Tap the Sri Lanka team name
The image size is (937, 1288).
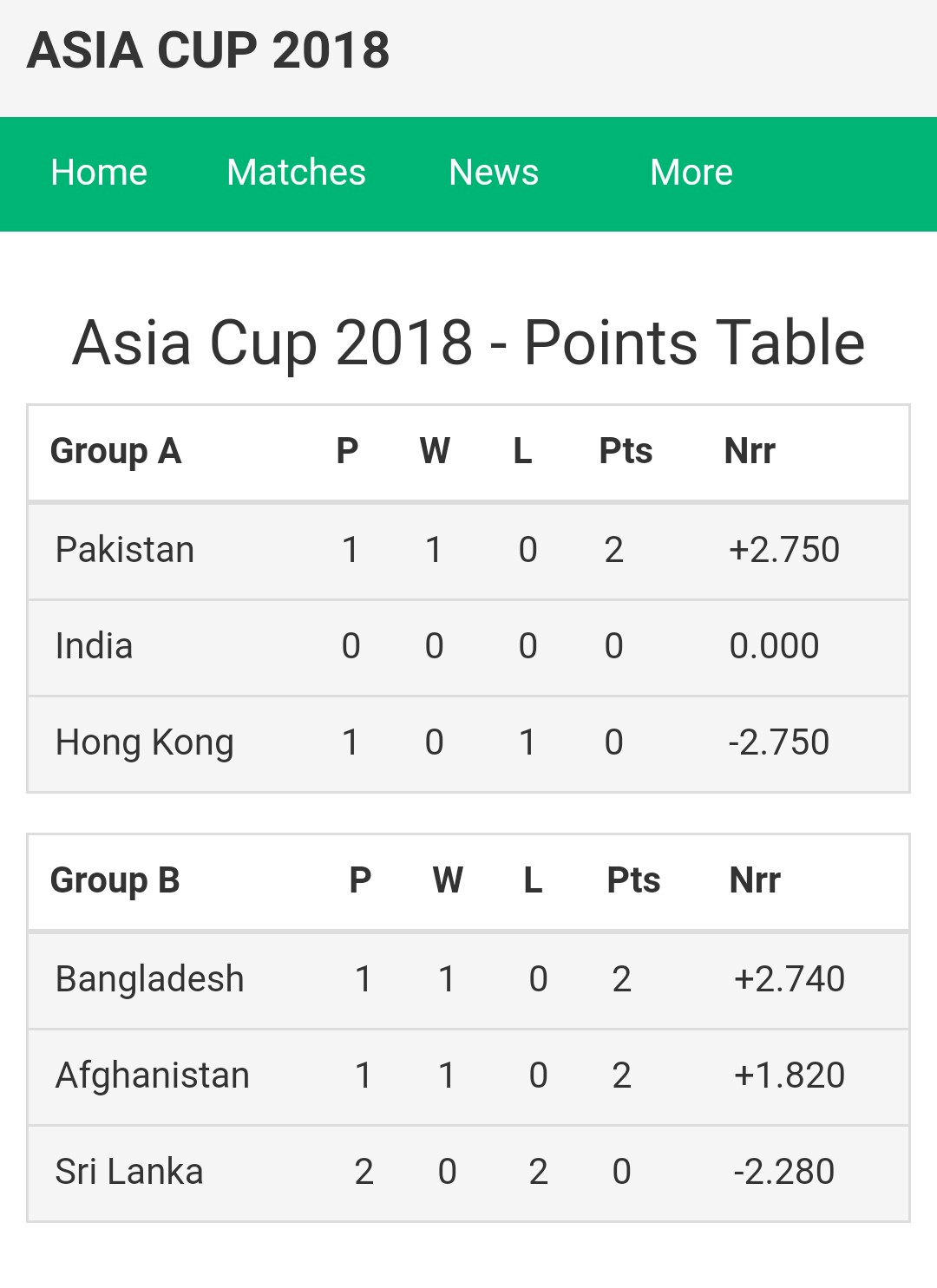click(x=129, y=1172)
